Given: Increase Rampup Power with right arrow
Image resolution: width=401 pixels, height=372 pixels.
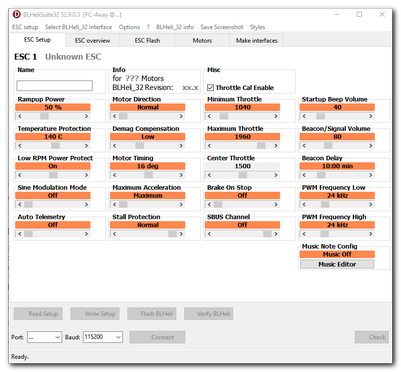Looking at the screenshot, I should coord(87,116).
